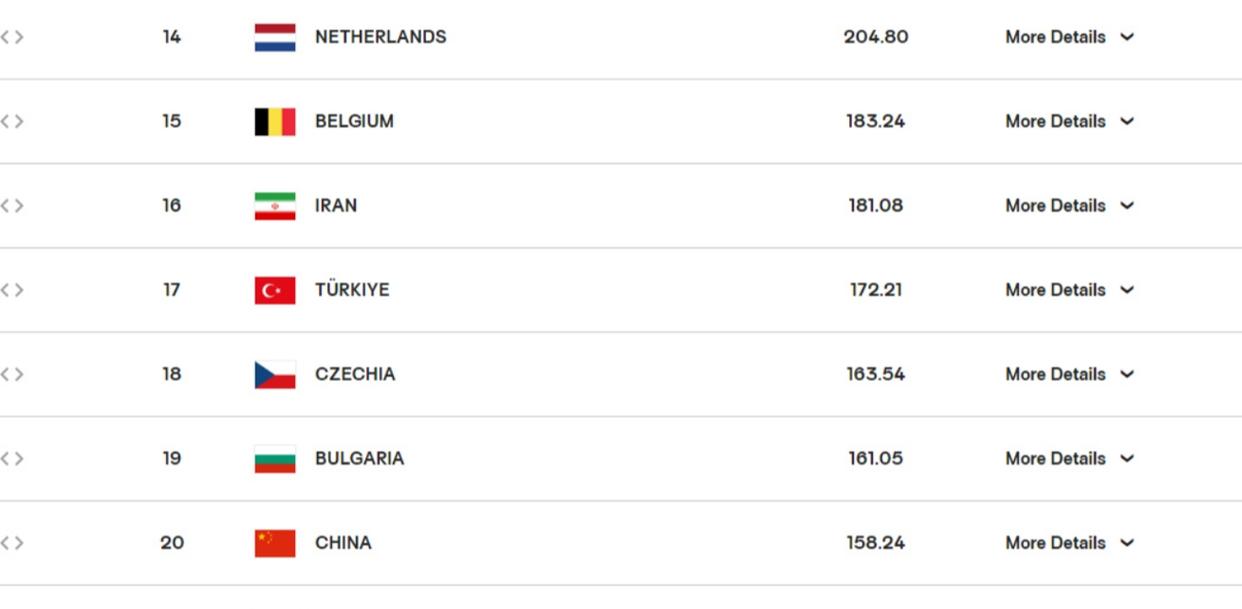The width and height of the screenshot is (1242, 609).
Task: Select the BULGARIA team name
Action: pos(360,458)
